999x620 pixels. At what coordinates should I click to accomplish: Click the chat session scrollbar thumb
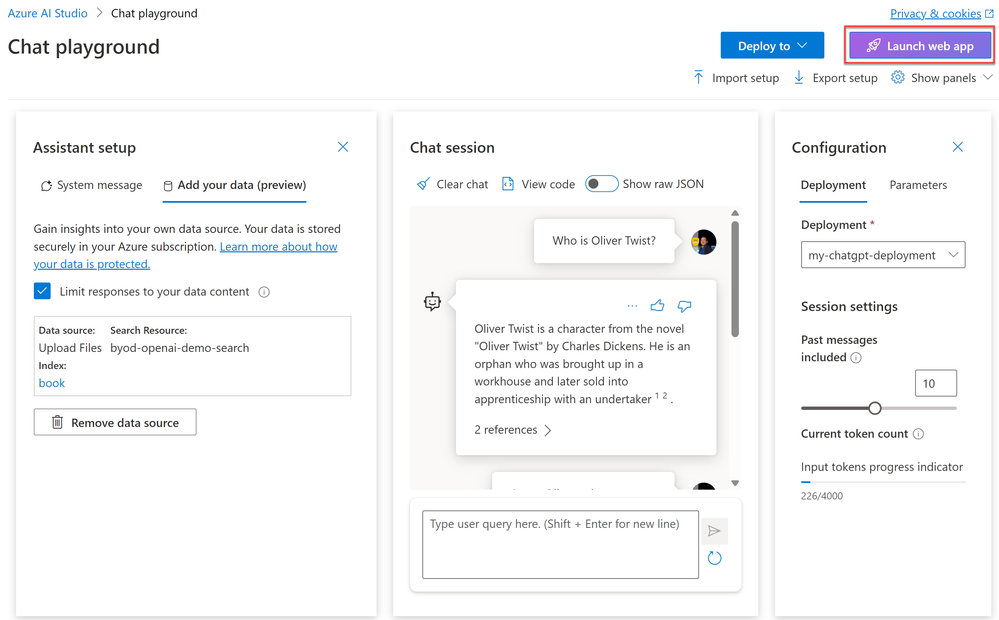735,278
